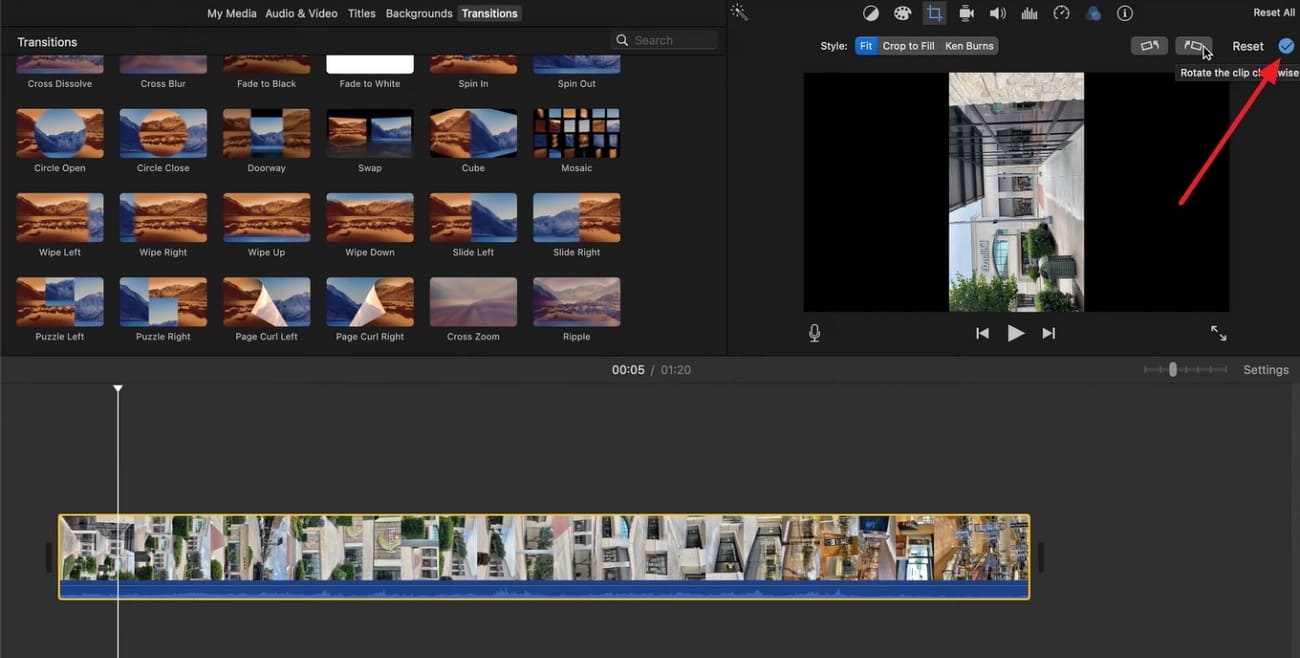Start voiceover recording with the microphone icon

(x=814, y=332)
